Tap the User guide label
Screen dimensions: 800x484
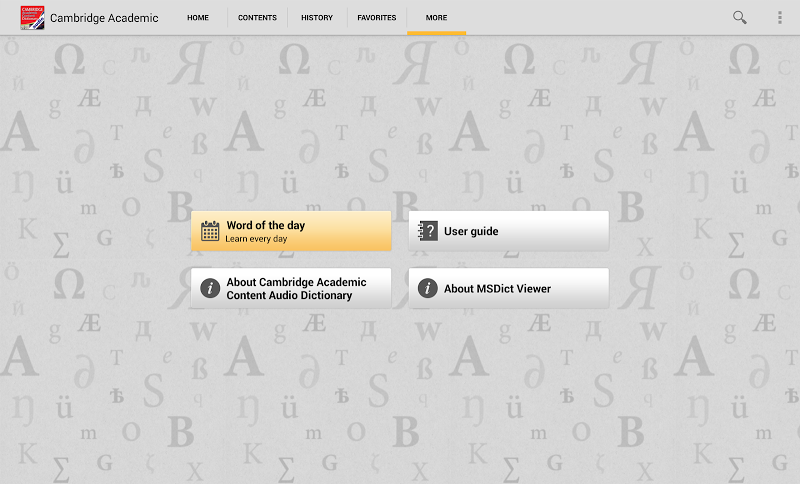point(471,231)
